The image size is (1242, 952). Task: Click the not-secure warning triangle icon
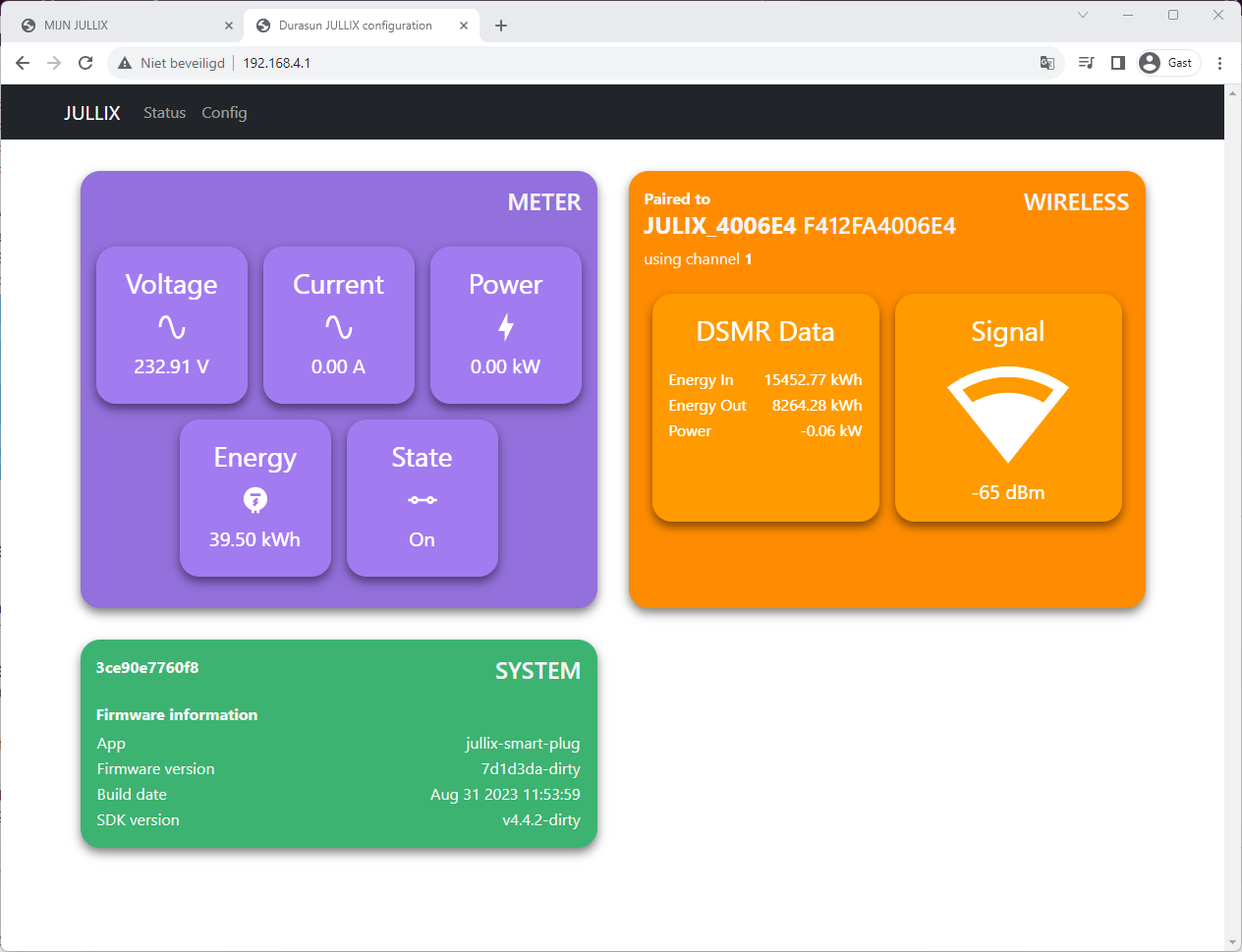[125, 63]
